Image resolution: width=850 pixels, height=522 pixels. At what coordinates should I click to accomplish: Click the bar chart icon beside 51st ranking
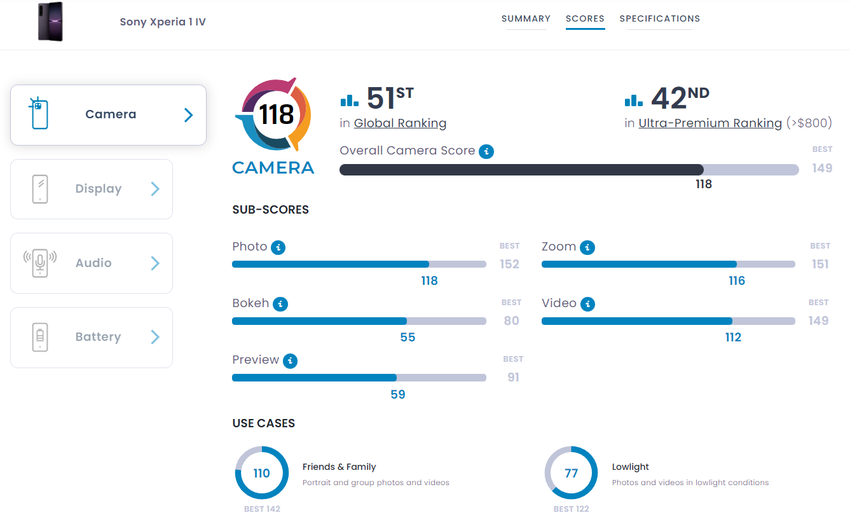tap(349, 100)
